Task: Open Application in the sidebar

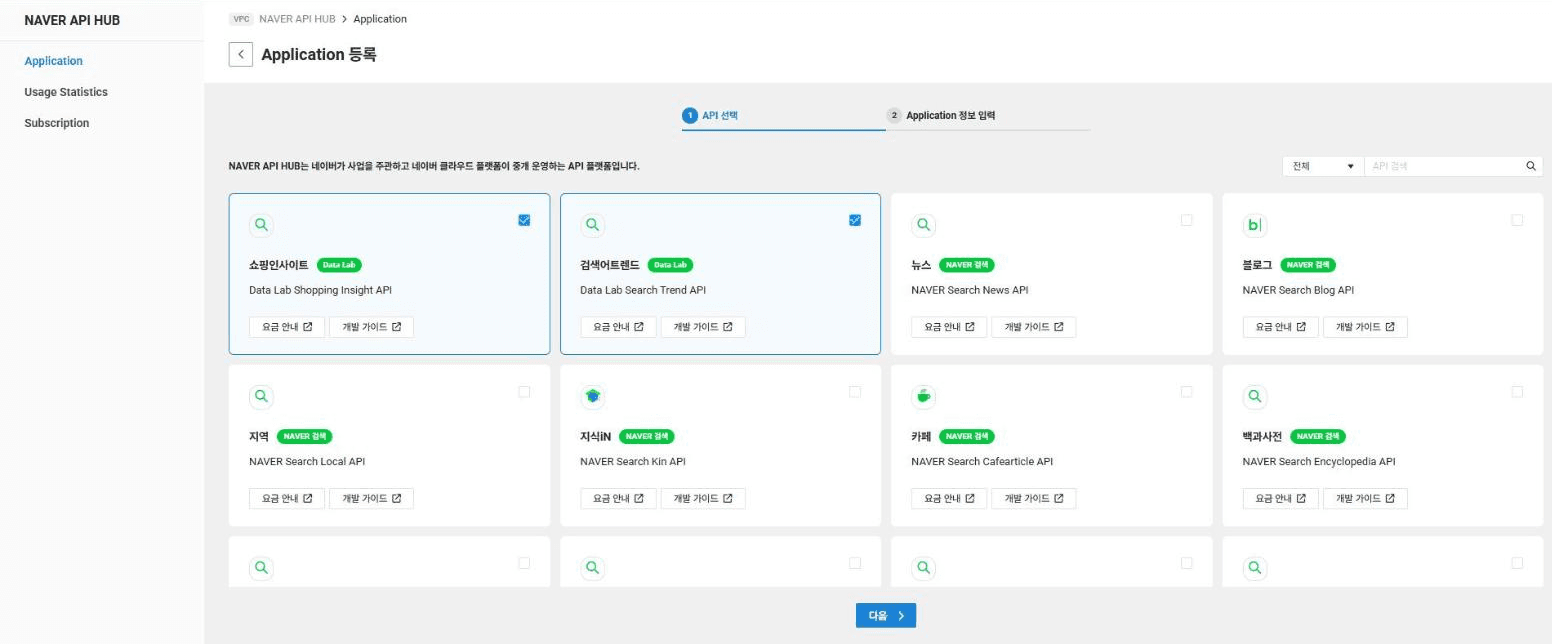Action: pos(53,61)
